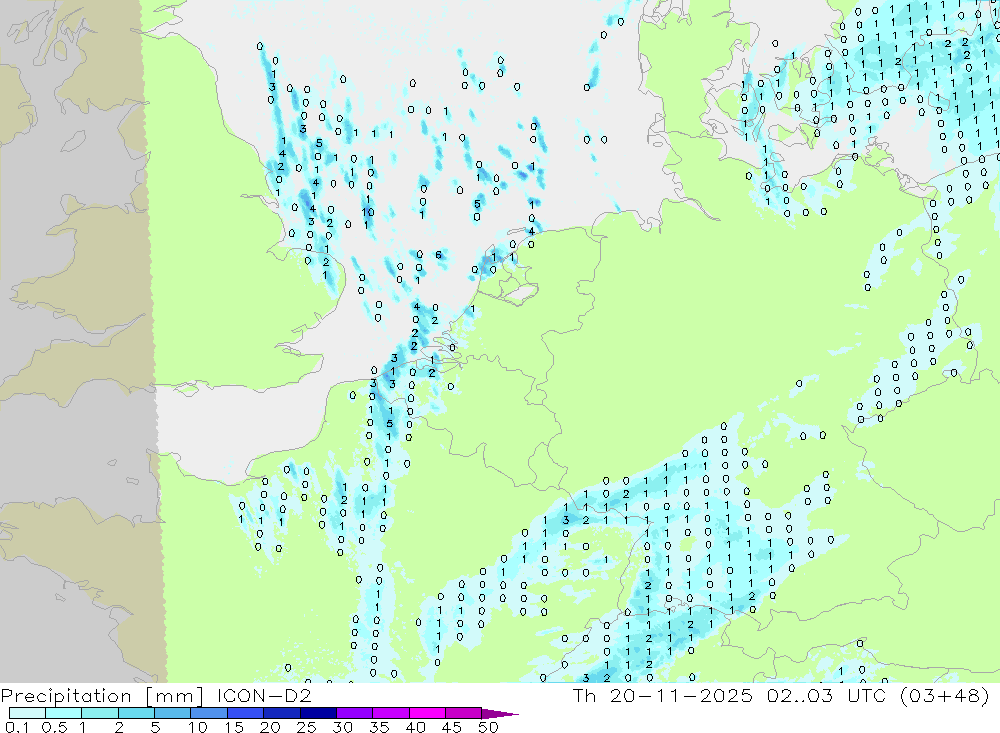
Task: Click the magenta 40–45 legend swatch
Action: point(427,713)
